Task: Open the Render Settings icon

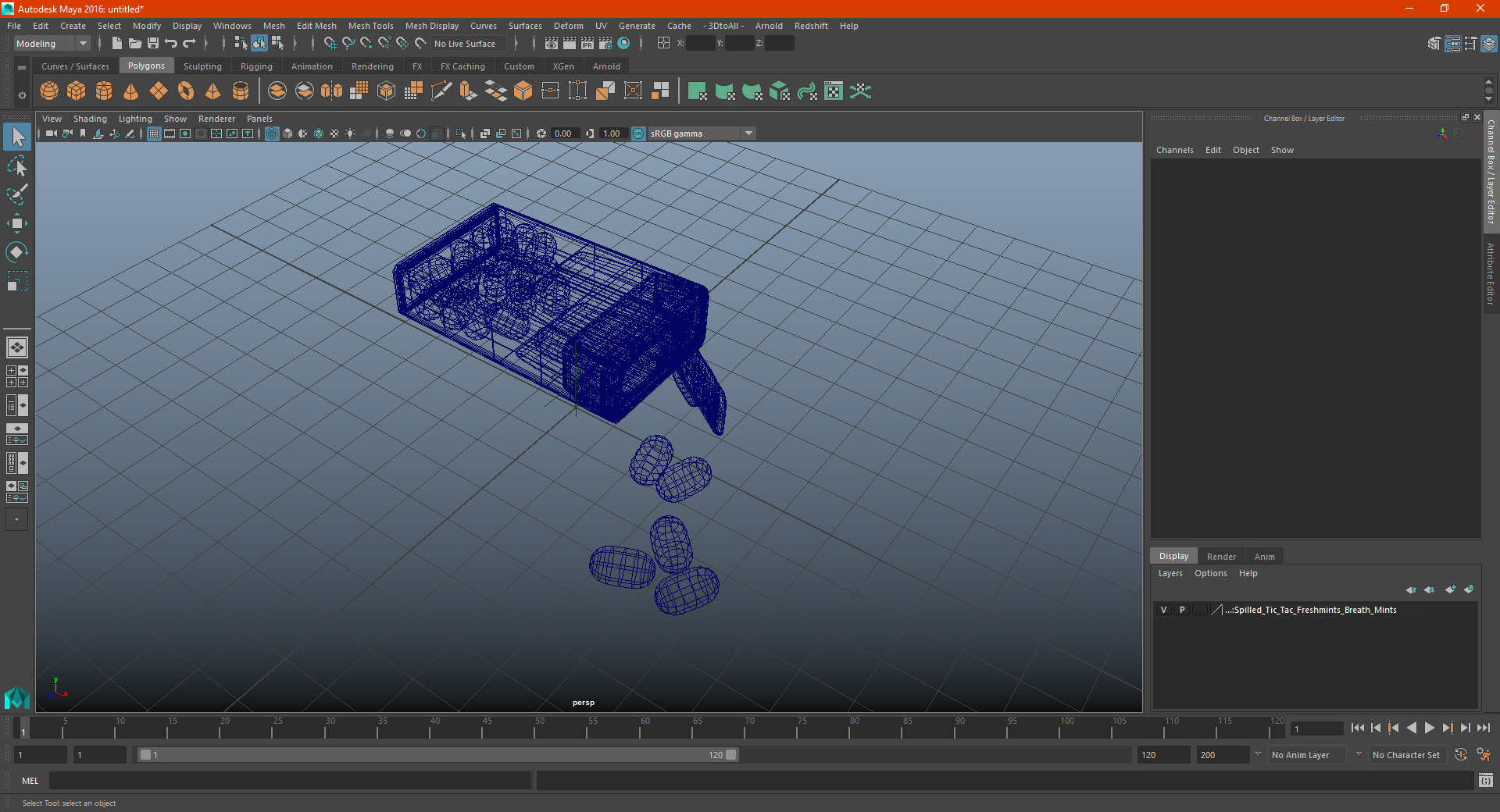Action: 605,44
